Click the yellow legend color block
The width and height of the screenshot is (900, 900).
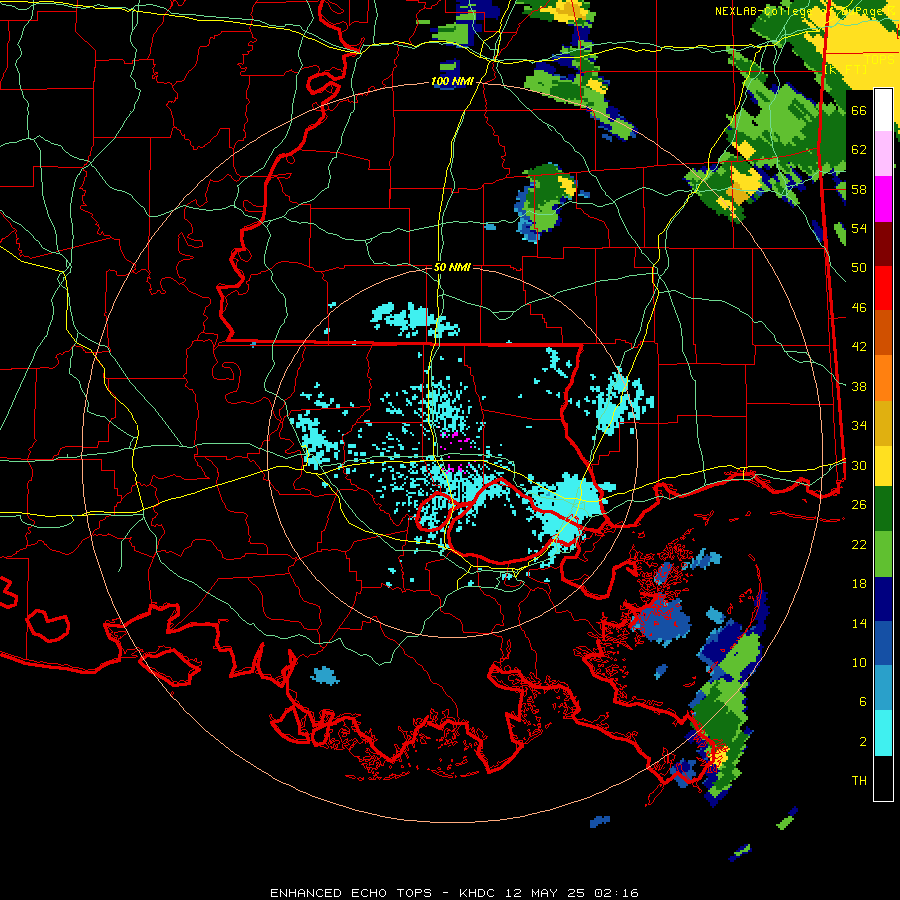pyautogui.click(x=883, y=467)
